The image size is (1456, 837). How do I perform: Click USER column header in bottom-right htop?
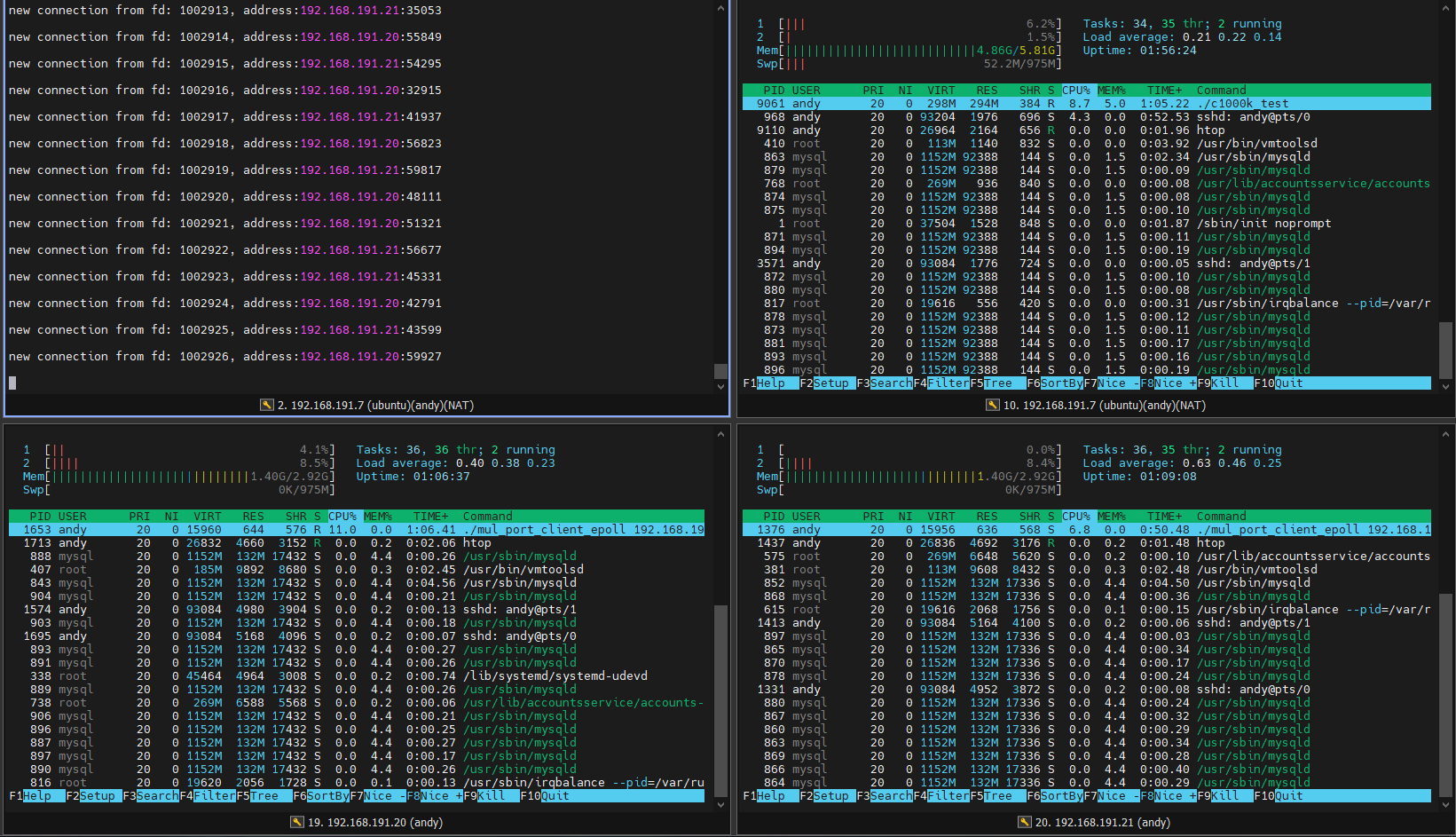tap(806, 517)
